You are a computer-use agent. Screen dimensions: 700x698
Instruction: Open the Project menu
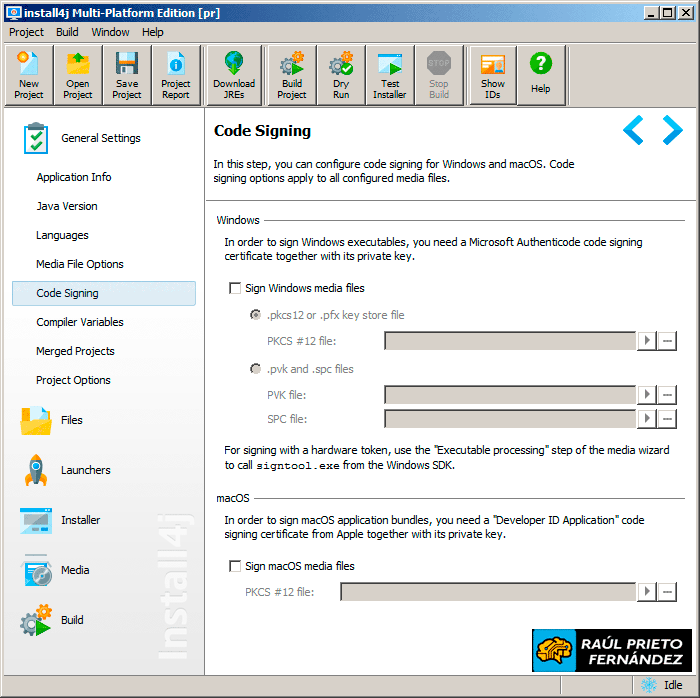click(26, 32)
